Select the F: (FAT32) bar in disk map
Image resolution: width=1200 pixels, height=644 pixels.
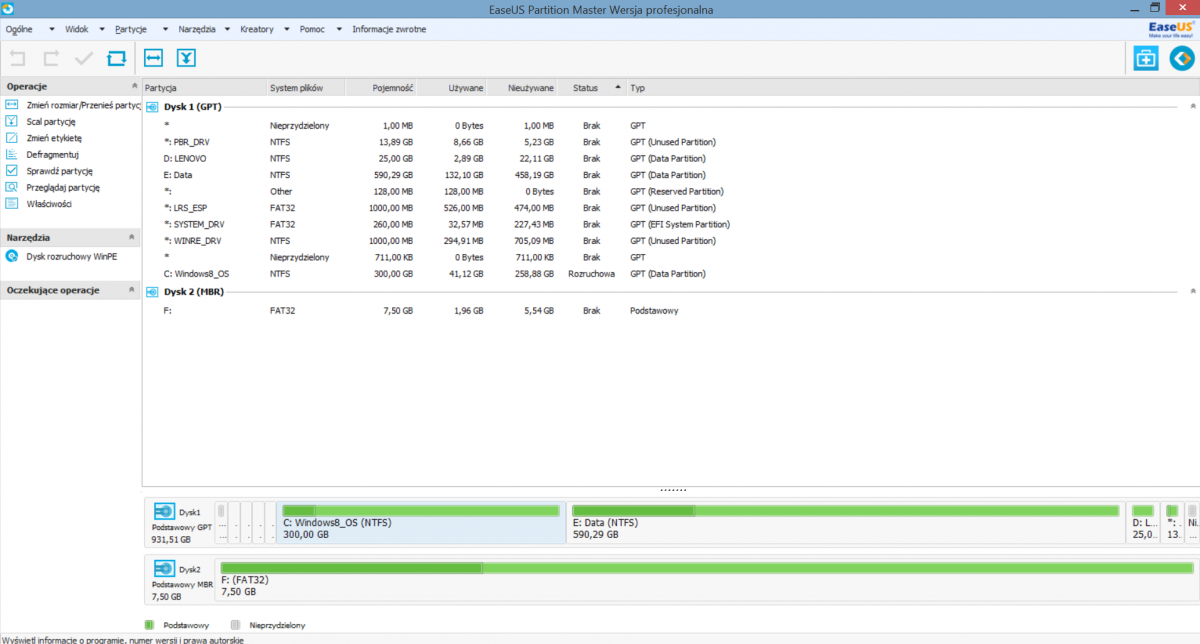707,581
